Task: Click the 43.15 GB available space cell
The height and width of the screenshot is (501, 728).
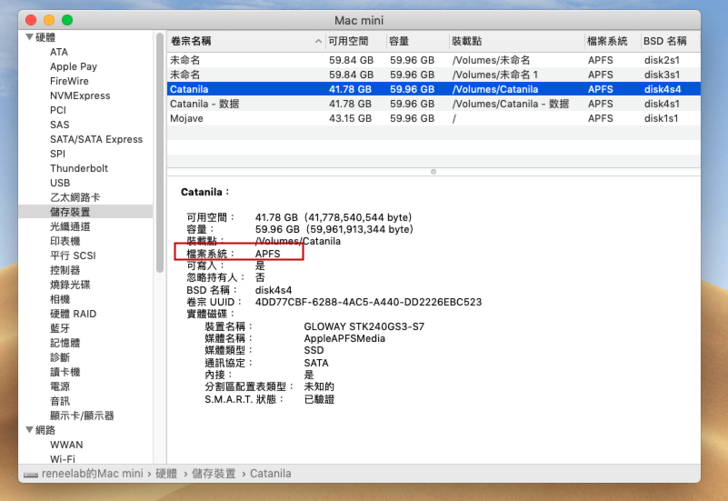Action: (x=351, y=118)
